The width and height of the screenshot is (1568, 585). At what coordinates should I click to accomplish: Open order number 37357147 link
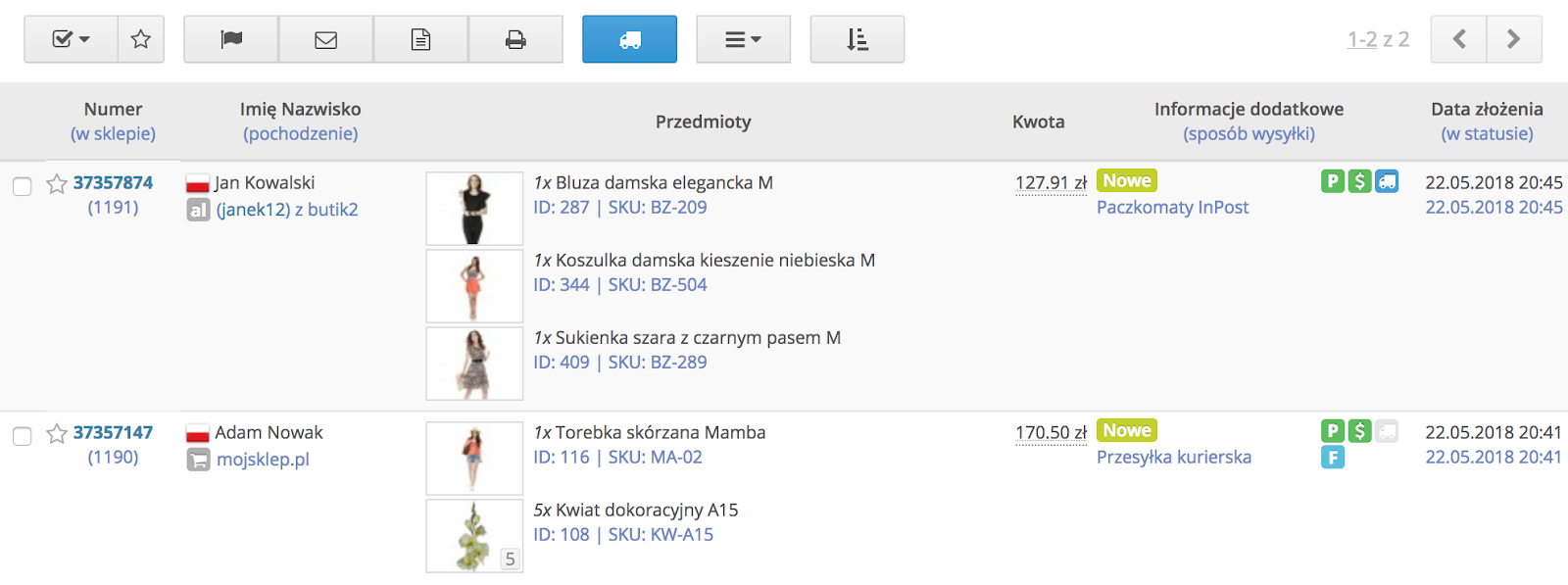coord(113,432)
